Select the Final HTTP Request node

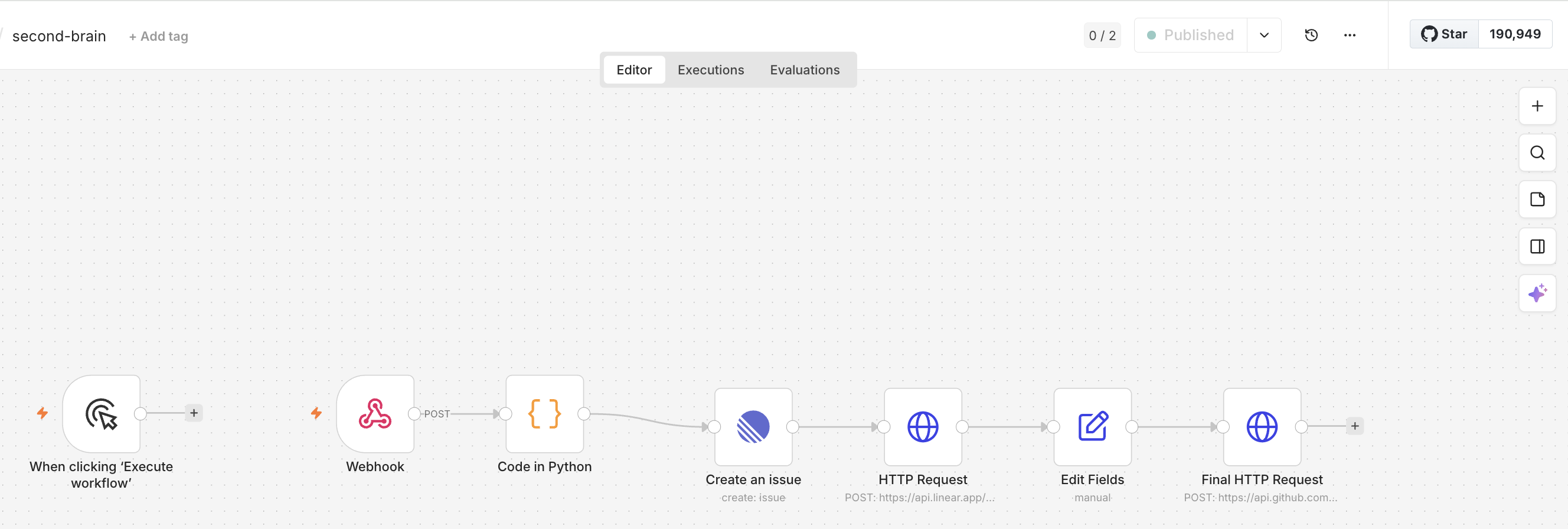click(x=1262, y=427)
